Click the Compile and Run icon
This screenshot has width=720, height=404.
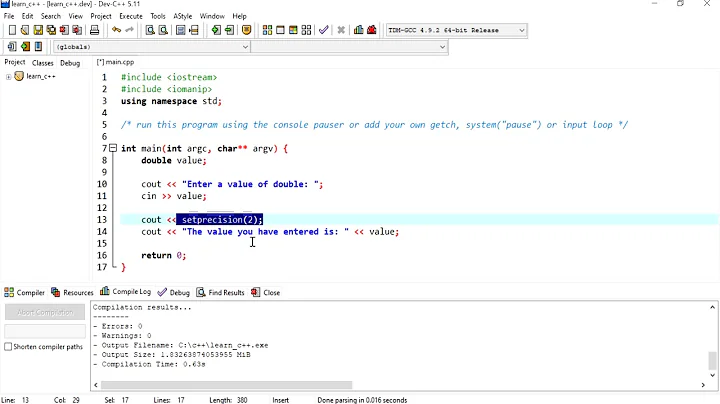293,30
